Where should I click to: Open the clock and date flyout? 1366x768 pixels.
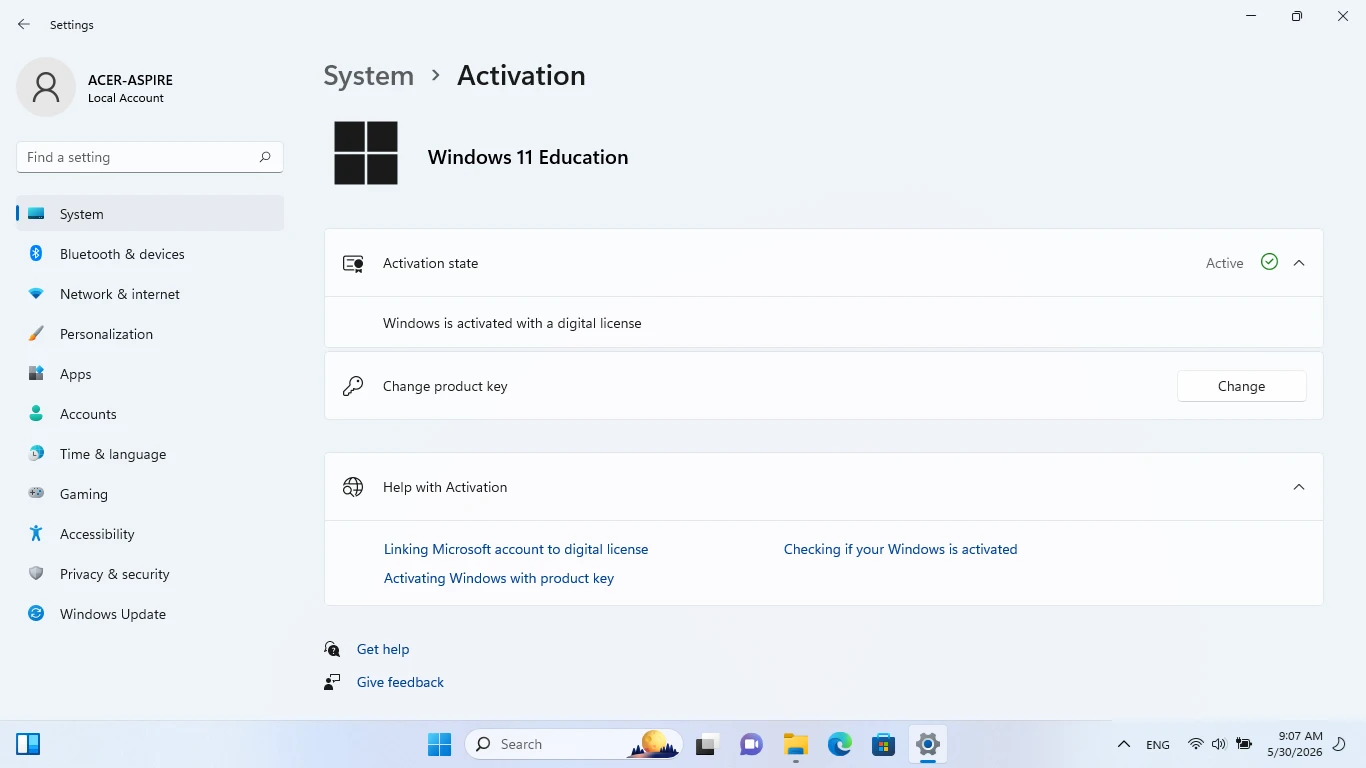coord(1294,744)
